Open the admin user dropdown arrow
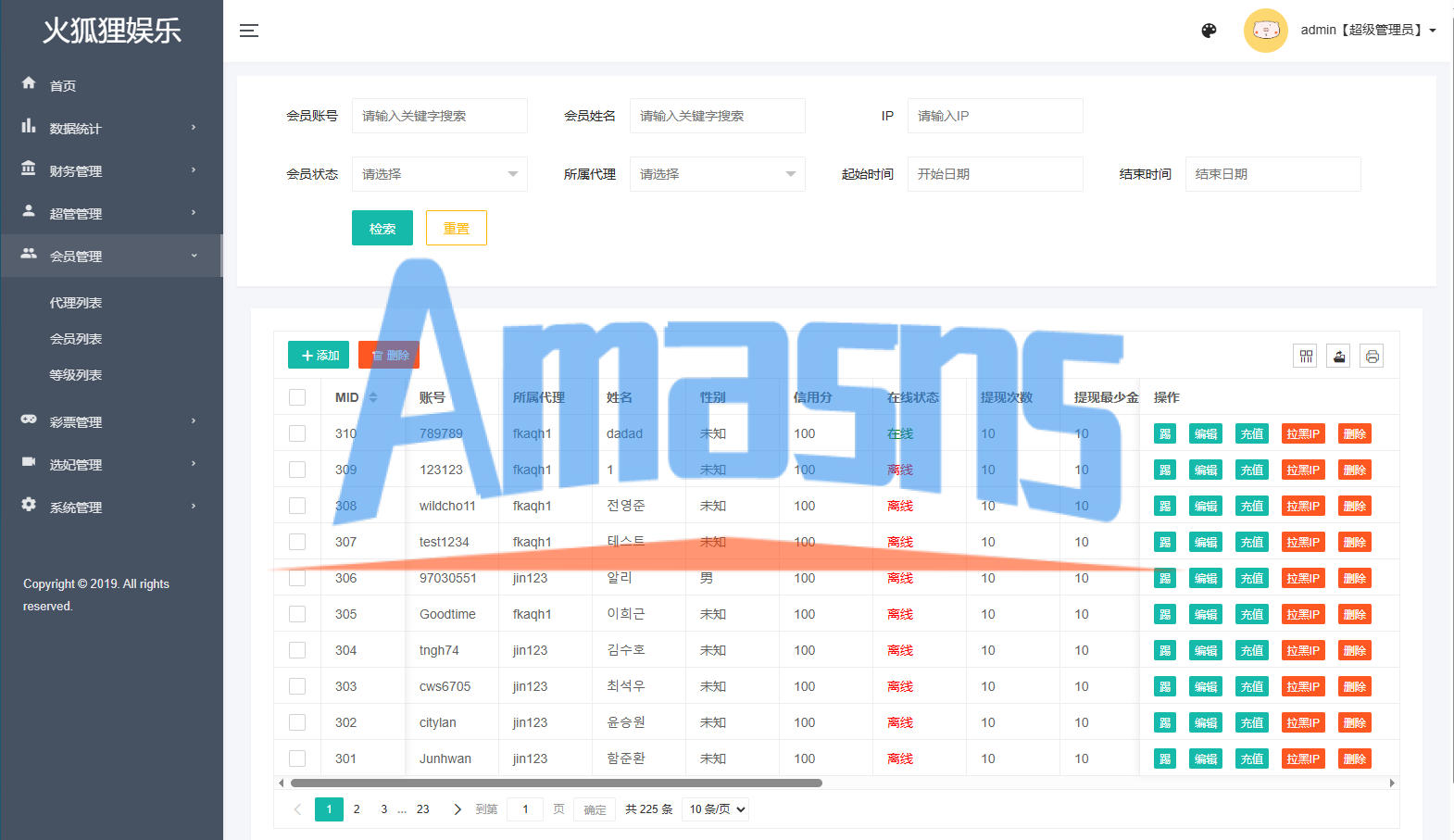1454x840 pixels. point(1433,31)
